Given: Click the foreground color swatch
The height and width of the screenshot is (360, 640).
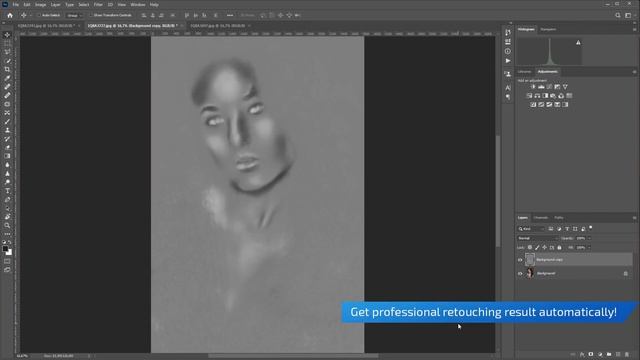Looking at the screenshot, I should (x=5, y=249).
